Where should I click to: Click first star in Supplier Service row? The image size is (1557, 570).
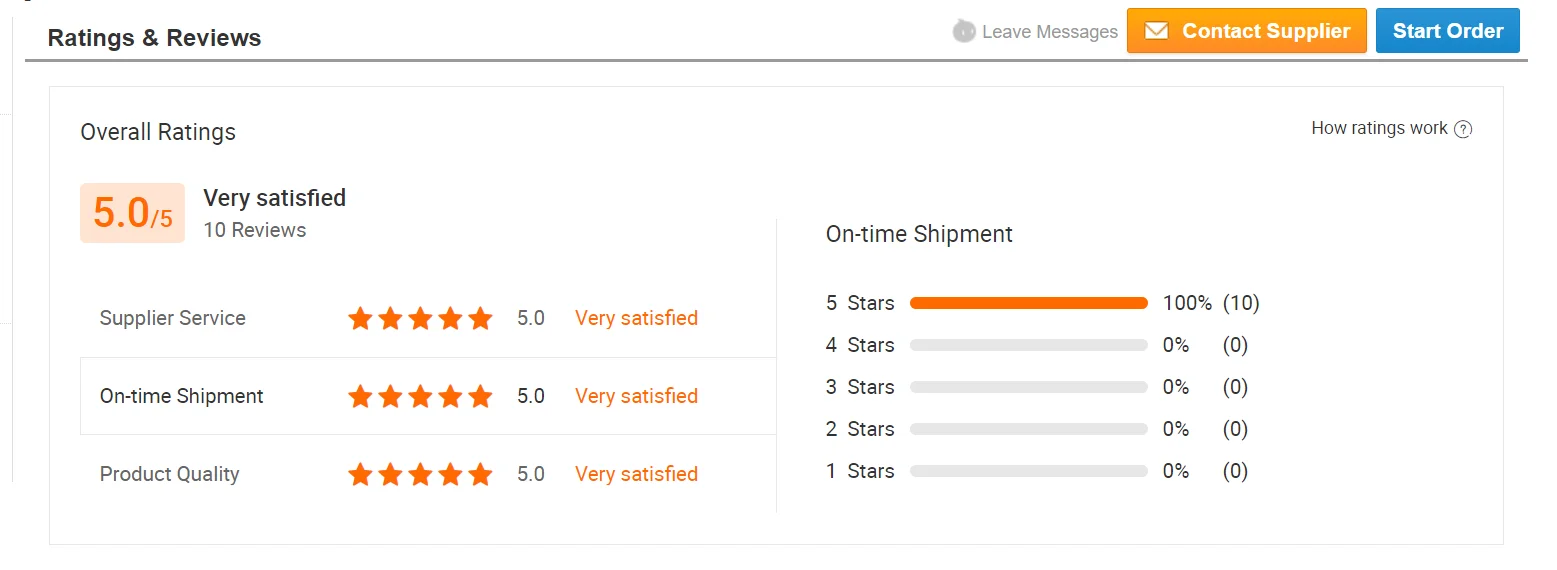[x=360, y=319]
